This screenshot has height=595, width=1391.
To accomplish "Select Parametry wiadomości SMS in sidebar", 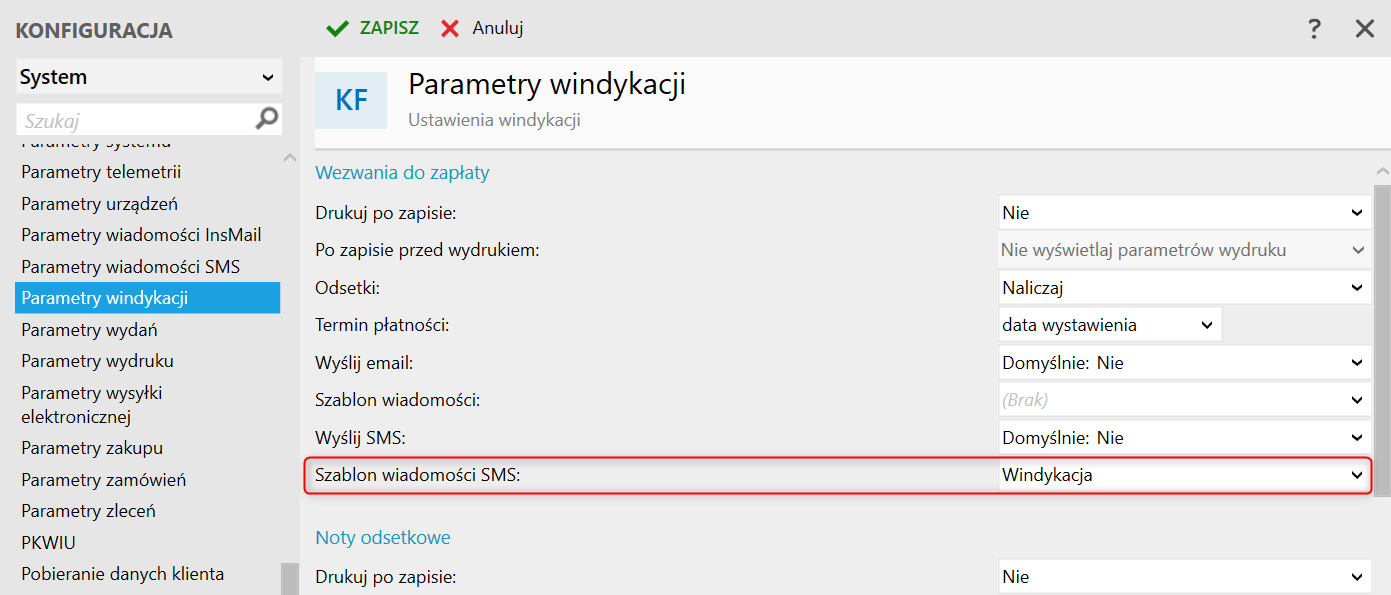I will [130, 267].
